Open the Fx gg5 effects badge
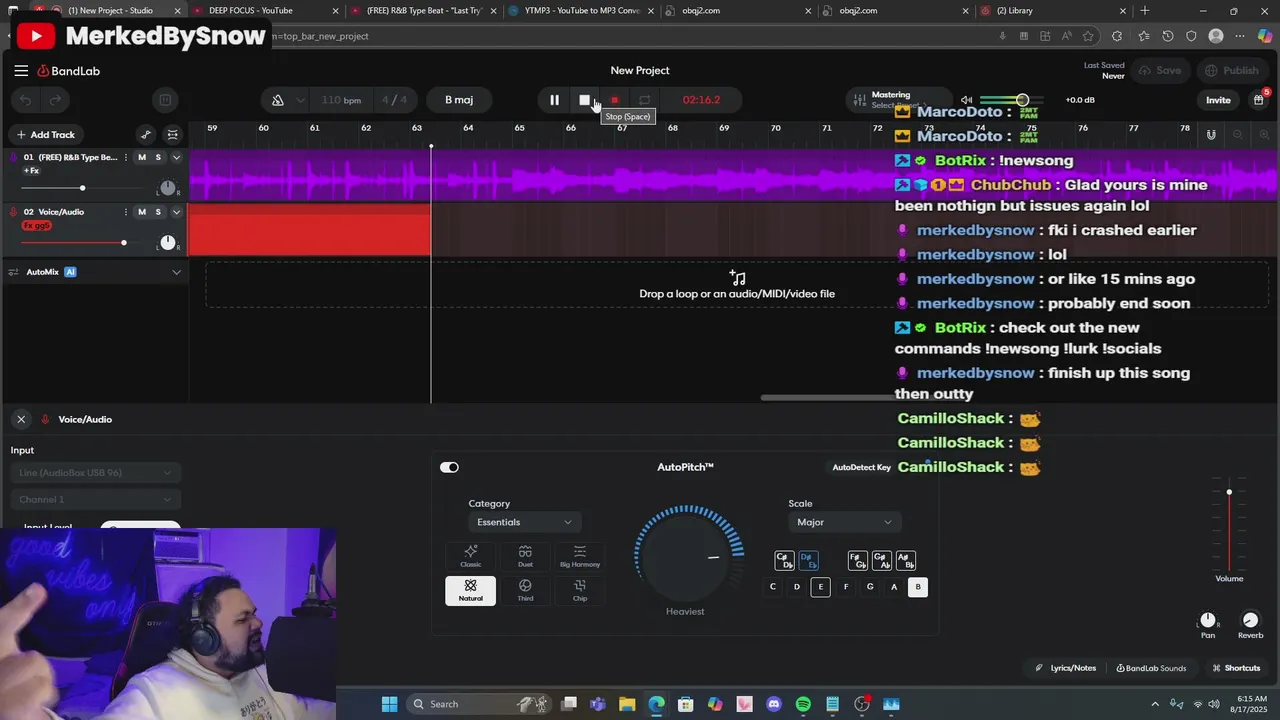 [36, 226]
